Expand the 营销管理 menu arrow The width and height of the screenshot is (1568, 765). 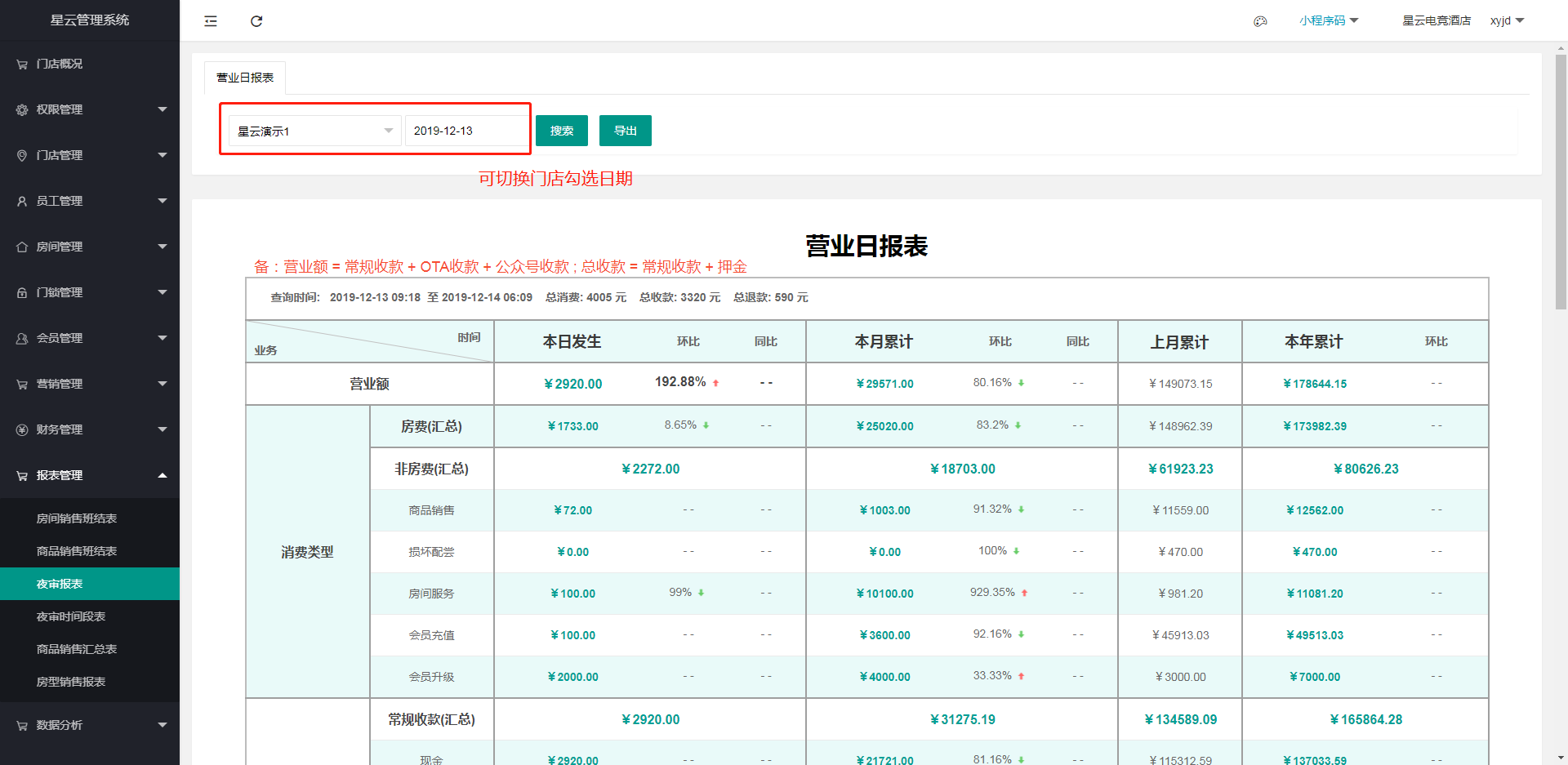(163, 384)
